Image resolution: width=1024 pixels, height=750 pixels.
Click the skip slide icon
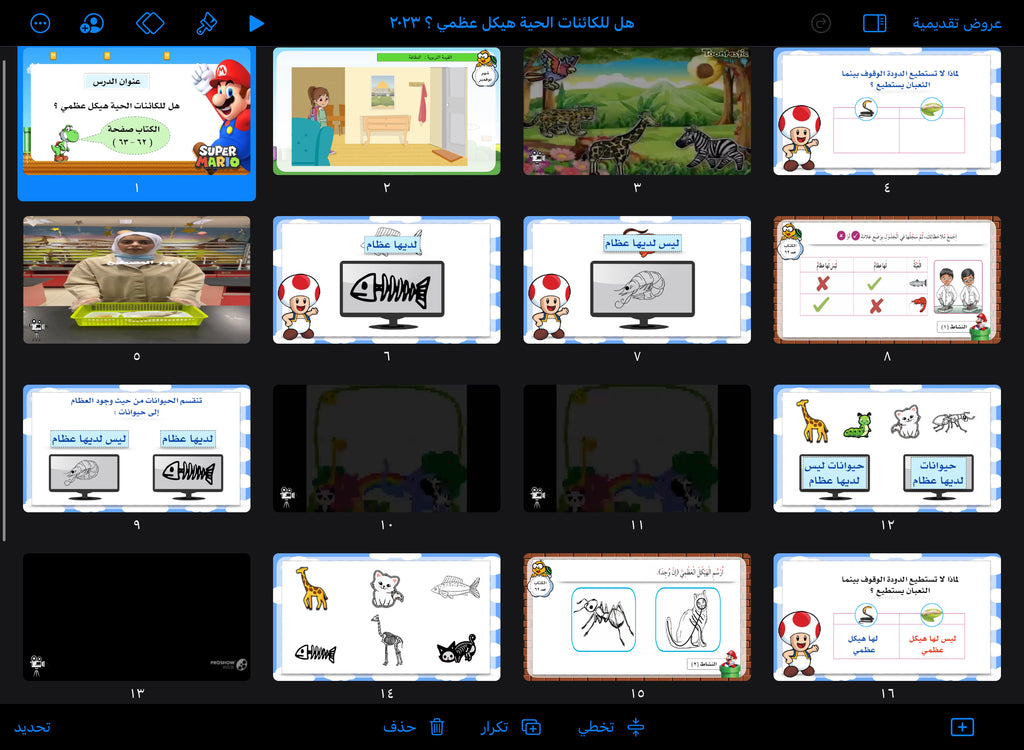tap(635, 727)
